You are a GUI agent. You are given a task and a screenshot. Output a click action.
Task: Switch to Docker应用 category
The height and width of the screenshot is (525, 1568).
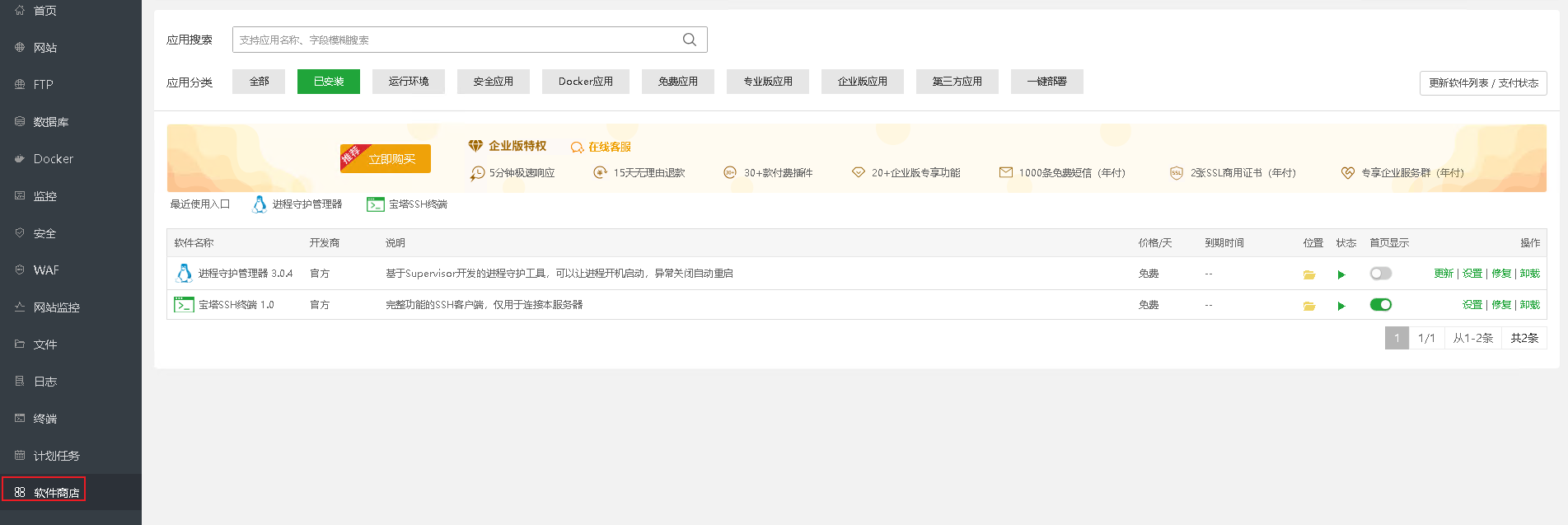click(585, 82)
